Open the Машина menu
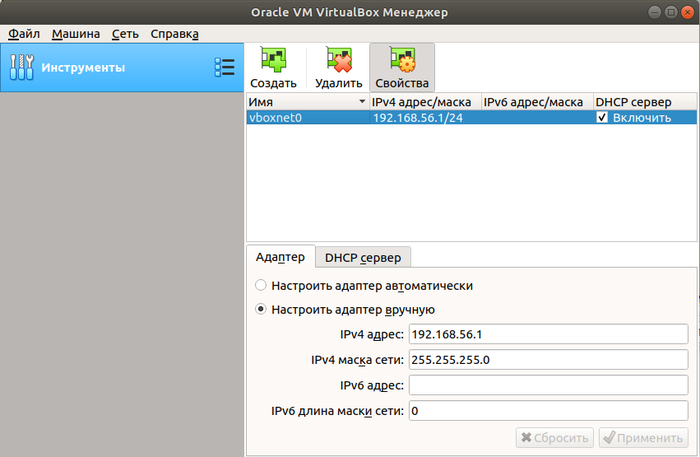700x457 pixels. click(x=76, y=33)
